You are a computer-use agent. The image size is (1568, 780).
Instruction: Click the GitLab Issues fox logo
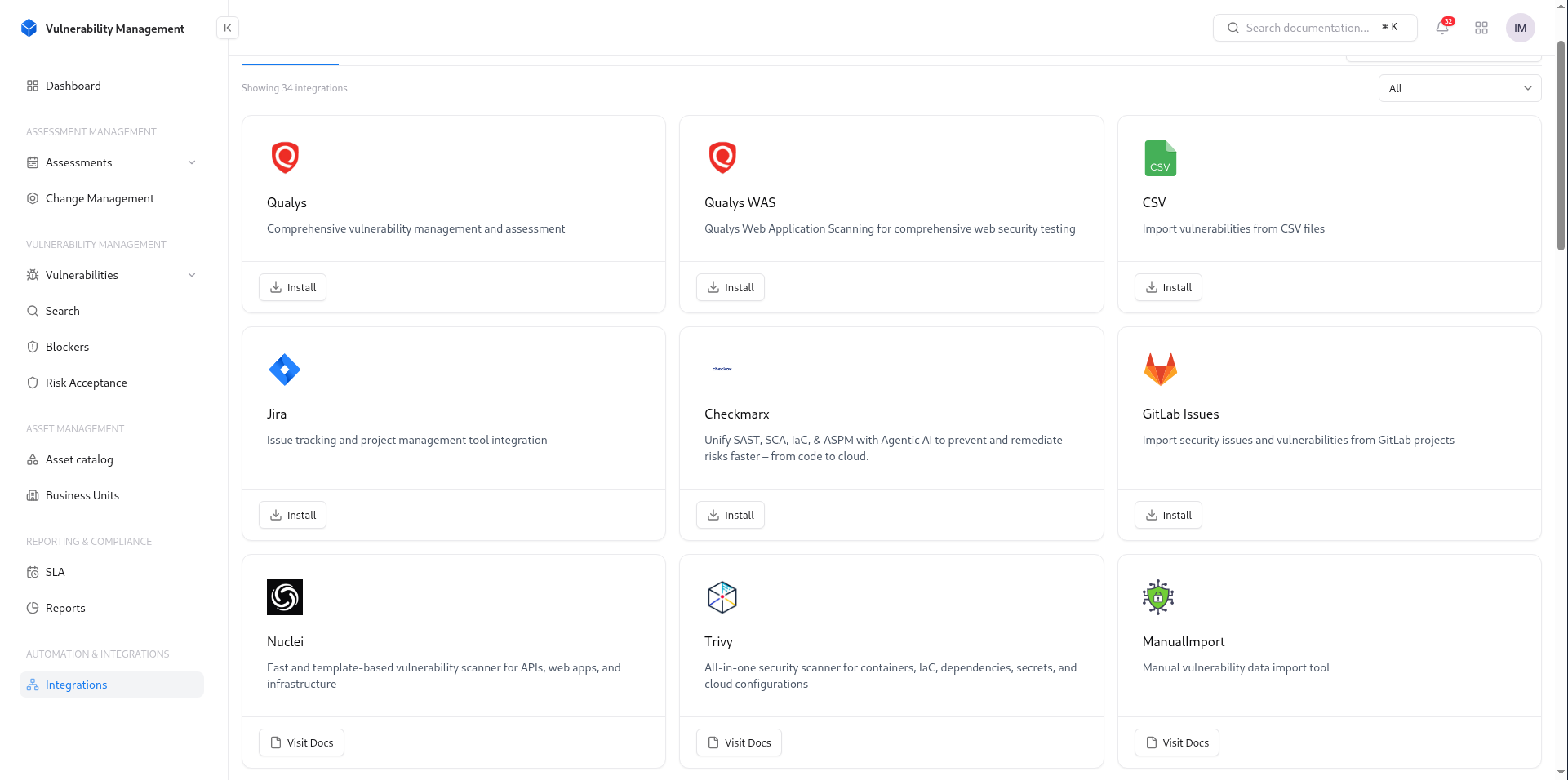[x=1160, y=370]
